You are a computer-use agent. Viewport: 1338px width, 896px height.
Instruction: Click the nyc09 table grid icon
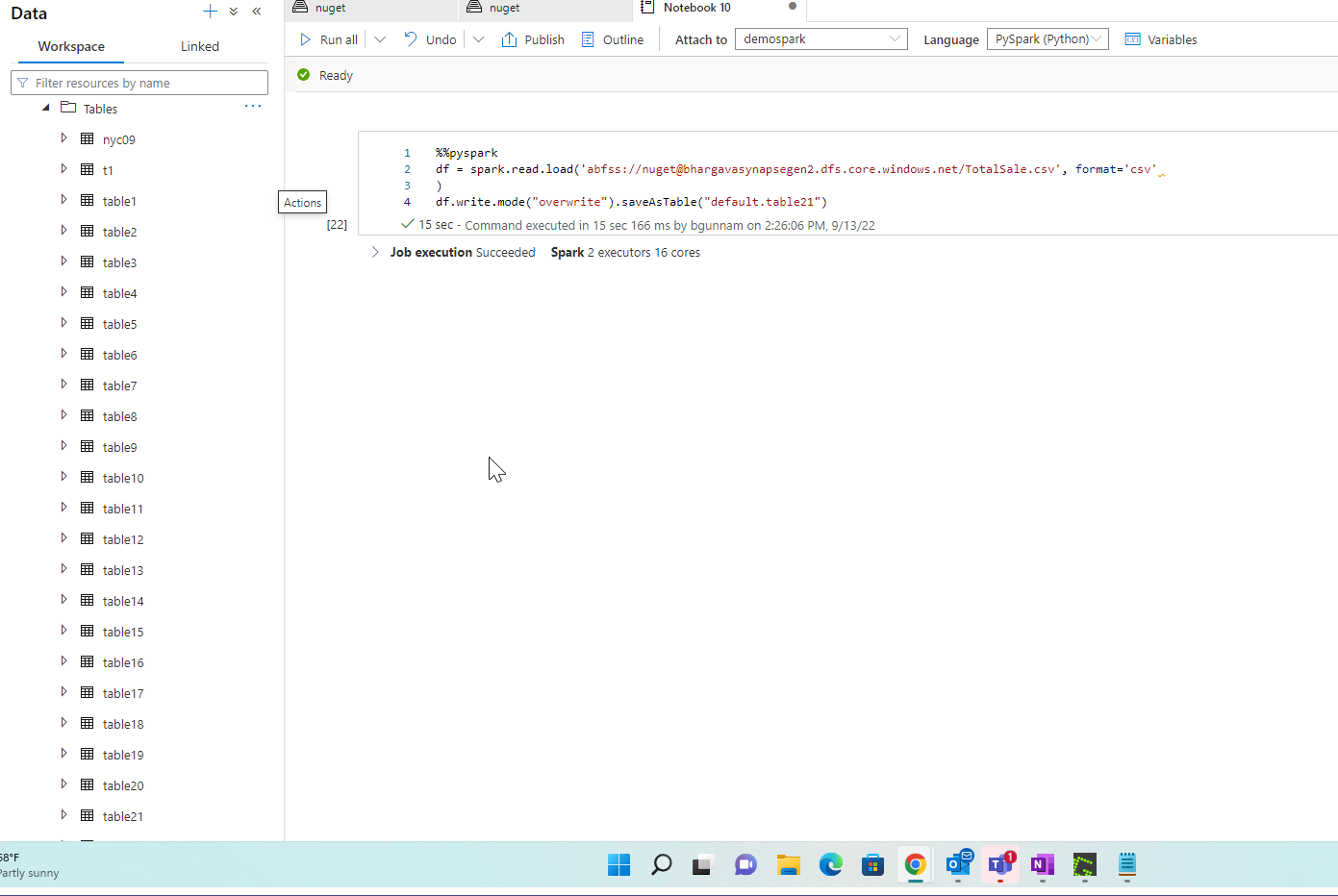(x=87, y=138)
